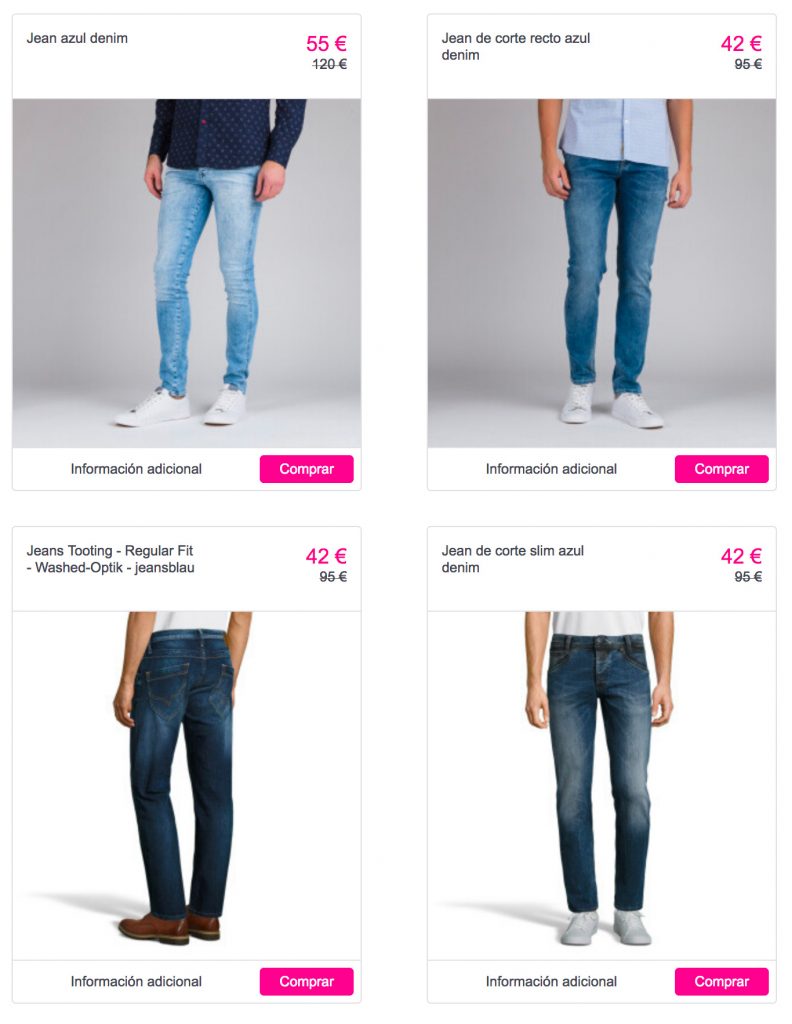View Información adicional for corte recto jeans
Screen dimensions: 792x1024
pos(551,469)
